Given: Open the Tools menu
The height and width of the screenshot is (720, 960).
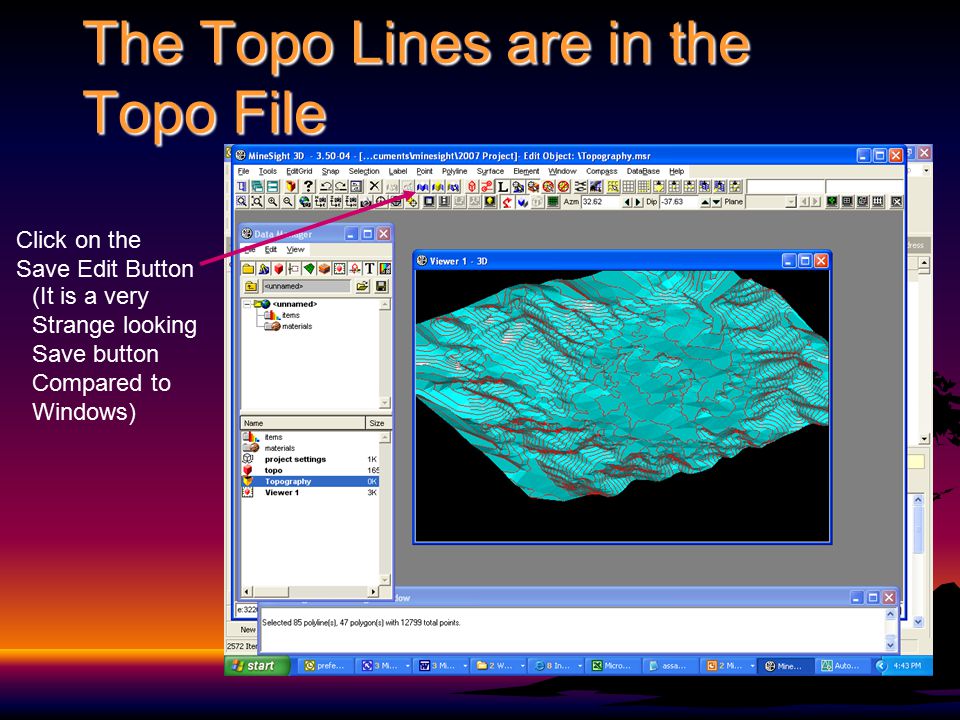Looking at the screenshot, I should point(268,171).
